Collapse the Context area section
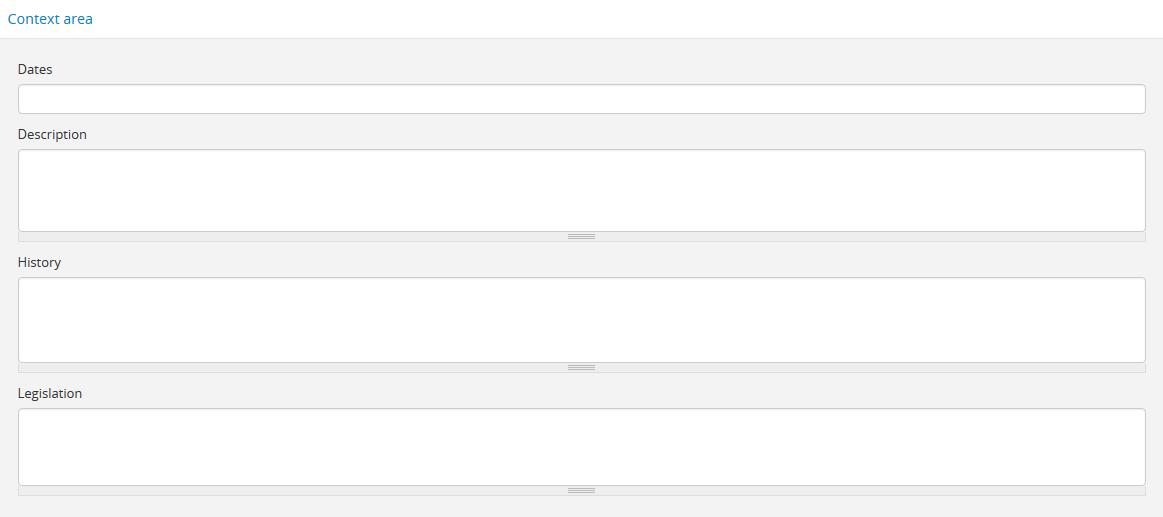Image resolution: width=1163 pixels, height=517 pixels. point(50,19)
